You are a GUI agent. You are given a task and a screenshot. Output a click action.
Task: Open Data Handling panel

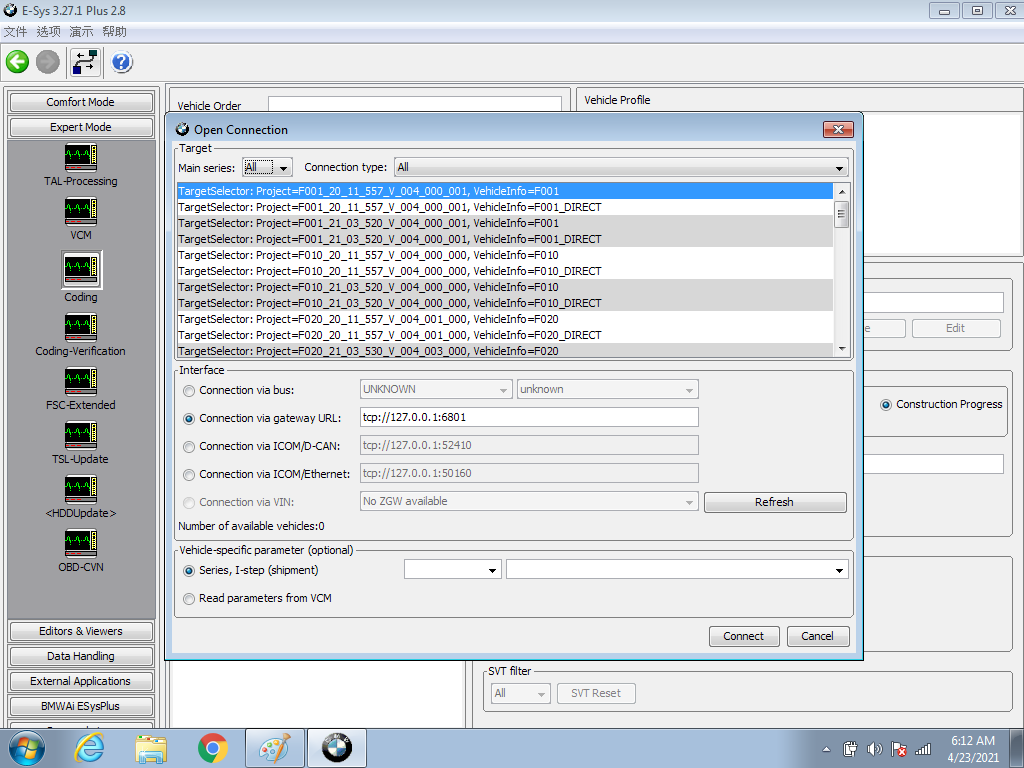(x=81, y=656)
